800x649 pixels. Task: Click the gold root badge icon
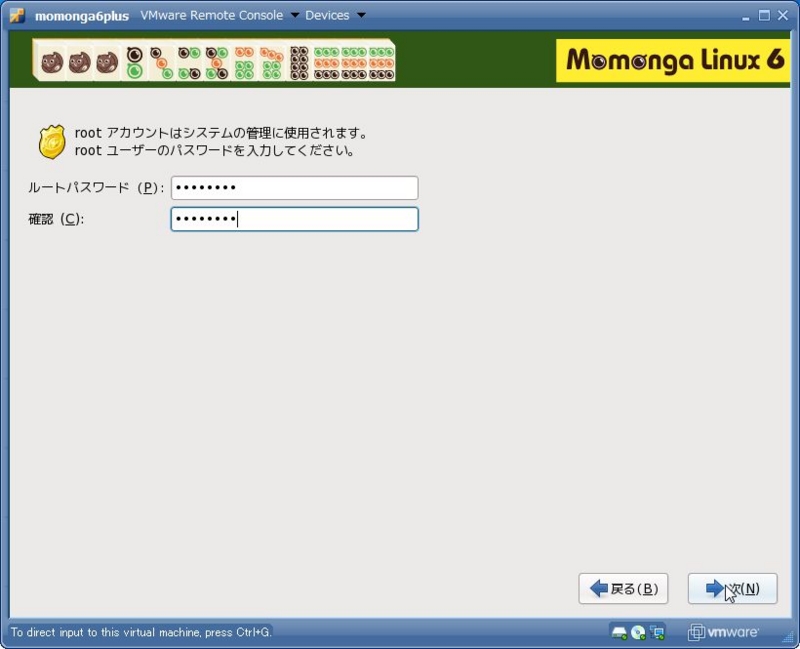(52, 142)
